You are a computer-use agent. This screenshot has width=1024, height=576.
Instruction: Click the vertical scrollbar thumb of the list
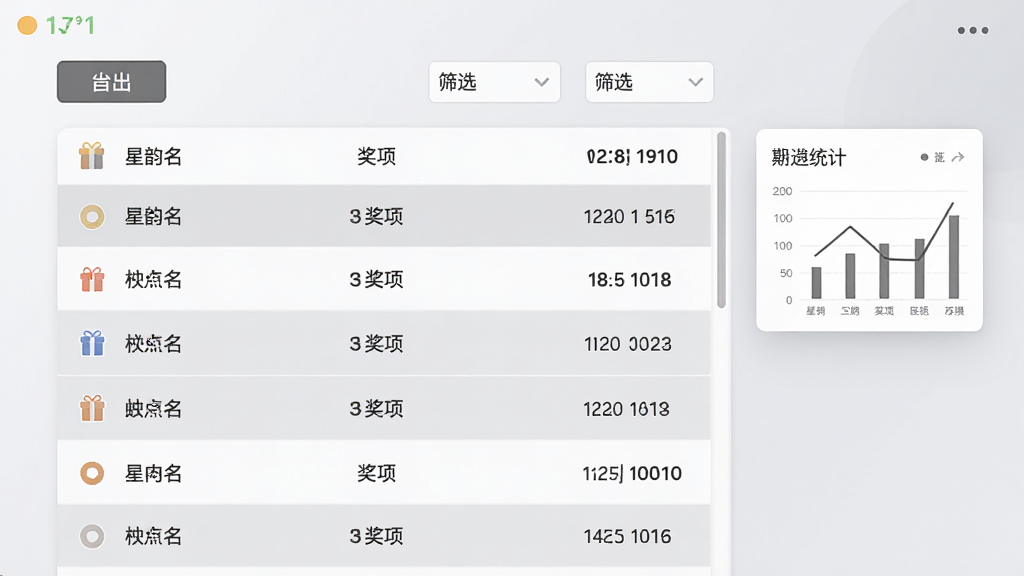[721, 219]
